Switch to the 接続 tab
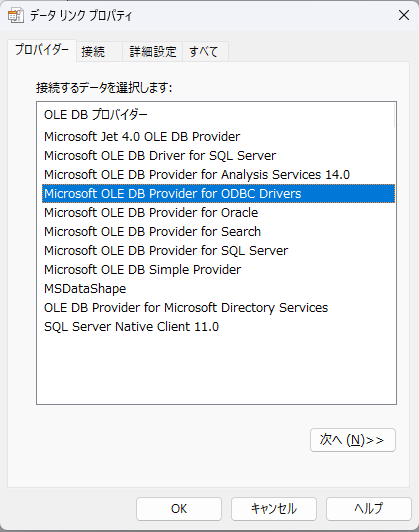419x532 pixels. pos(99,52)
